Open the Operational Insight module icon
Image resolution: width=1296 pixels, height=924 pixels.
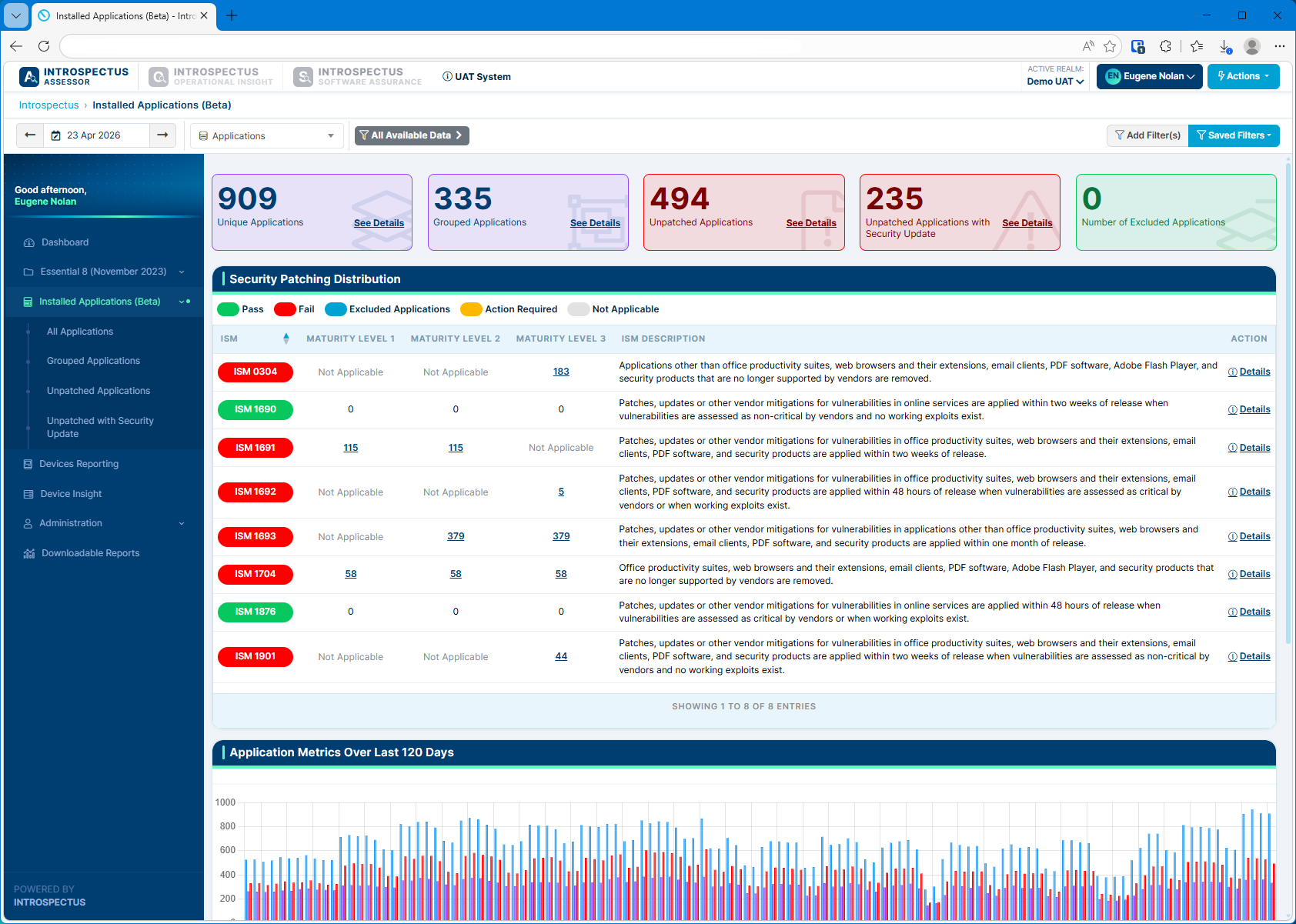[x=159, y=77]
